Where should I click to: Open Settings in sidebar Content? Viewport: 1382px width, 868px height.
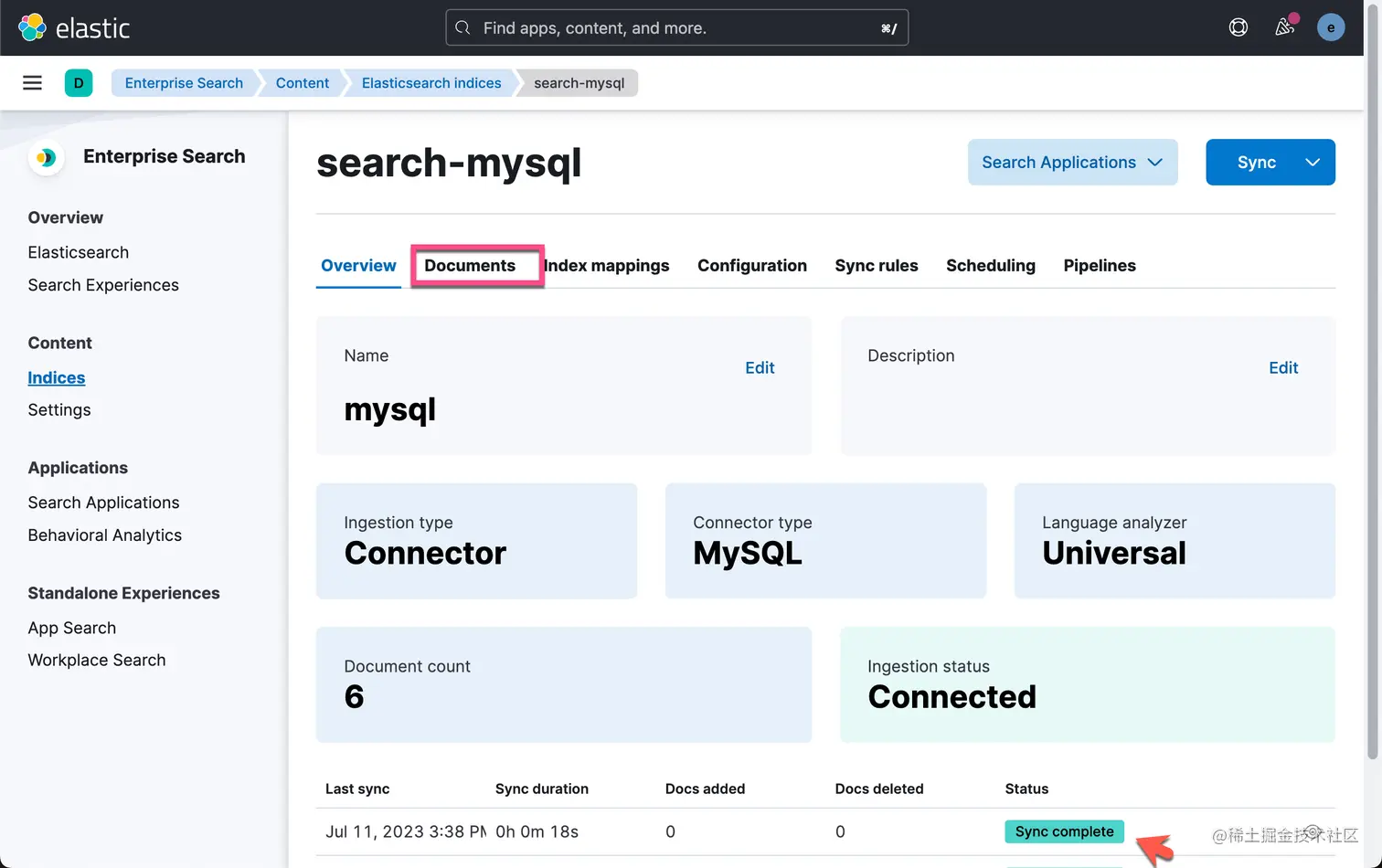[59, 410]
